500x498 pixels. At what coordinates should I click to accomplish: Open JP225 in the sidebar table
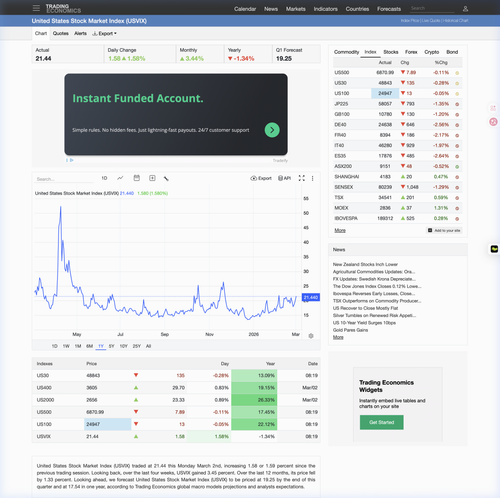(341, 104)
